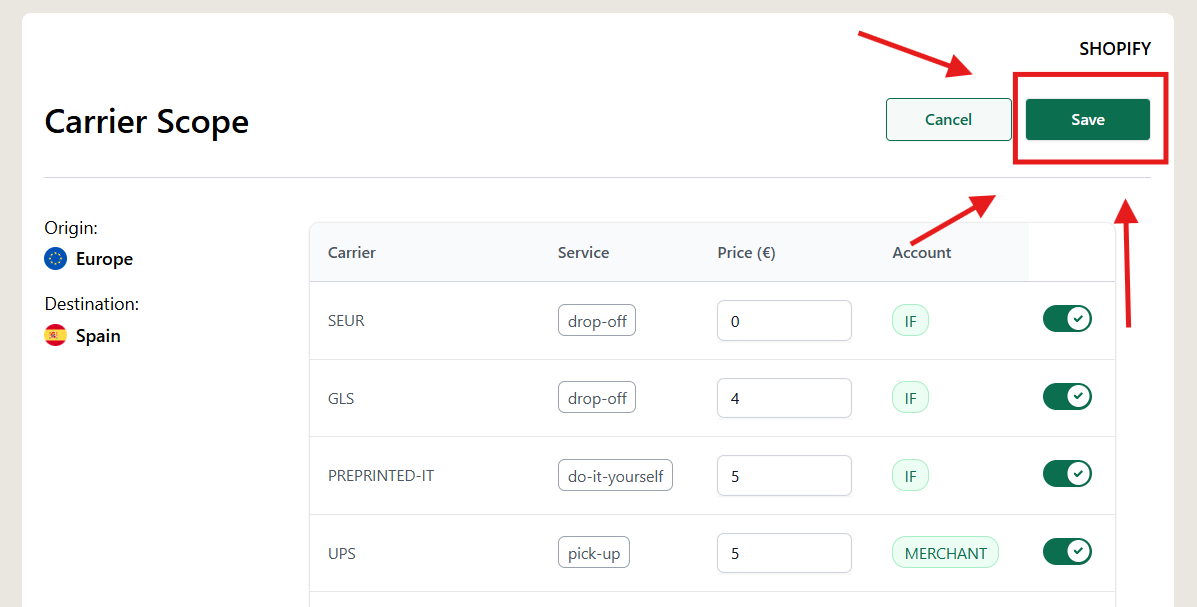The image size is (1197, 607).
Task: Click the PREPRINTED-IT carrier name
Action: point(381,476)
